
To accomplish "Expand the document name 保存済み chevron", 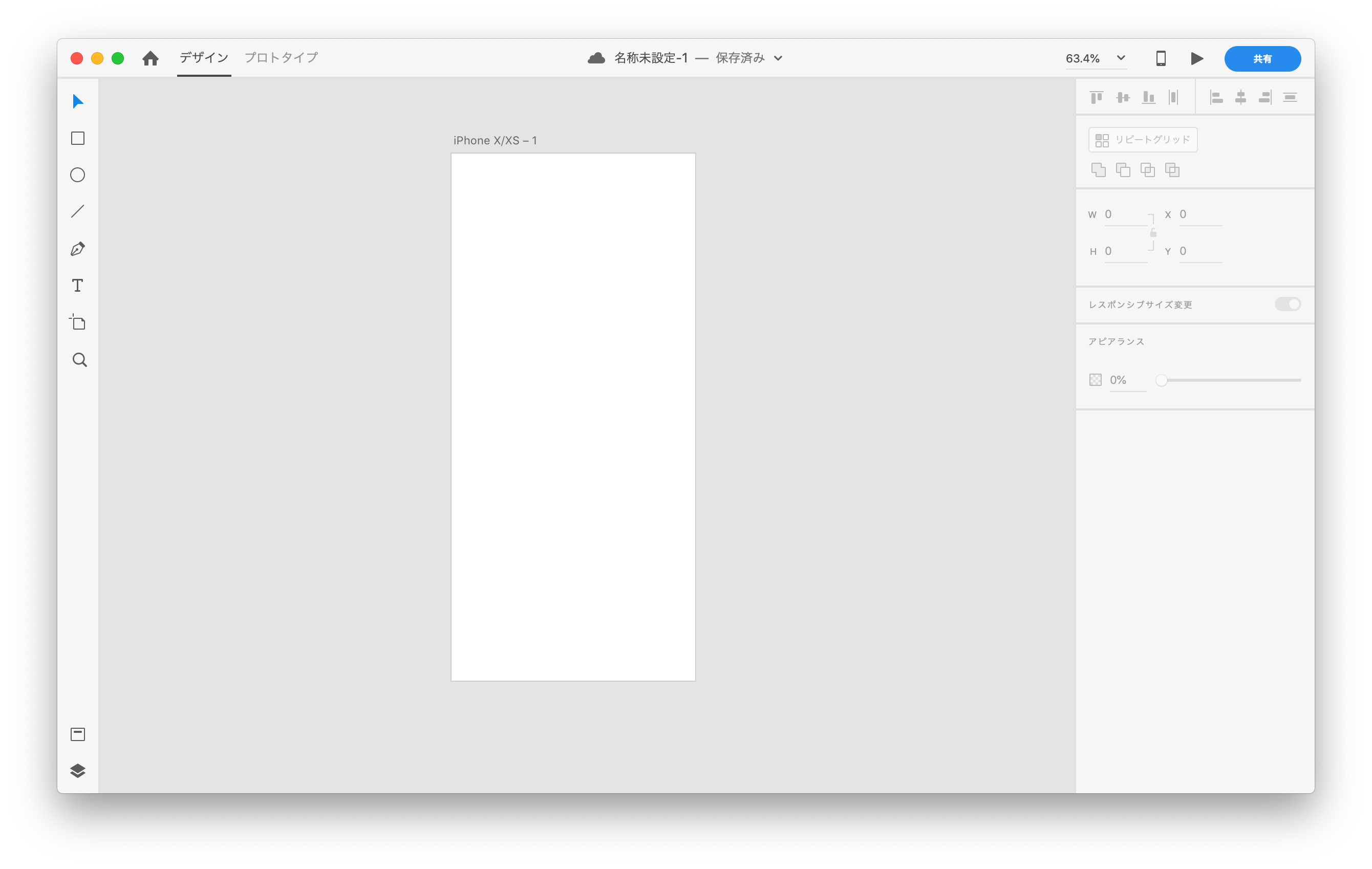I will [778, 58].
